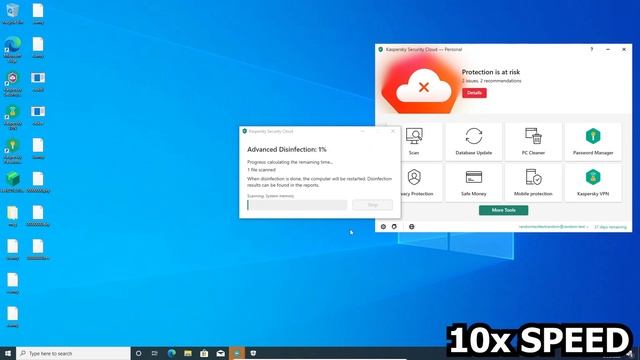Image resolution: width=640 pixels, height=360 pixels.
Task: Open Mobile protection tile
Action: (x=533, y=183)
